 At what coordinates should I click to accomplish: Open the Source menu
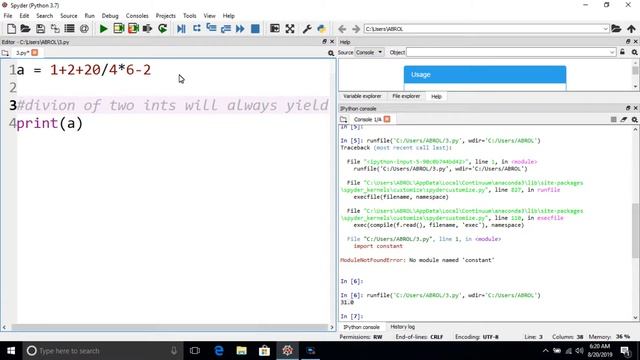(x=69, y=16)
